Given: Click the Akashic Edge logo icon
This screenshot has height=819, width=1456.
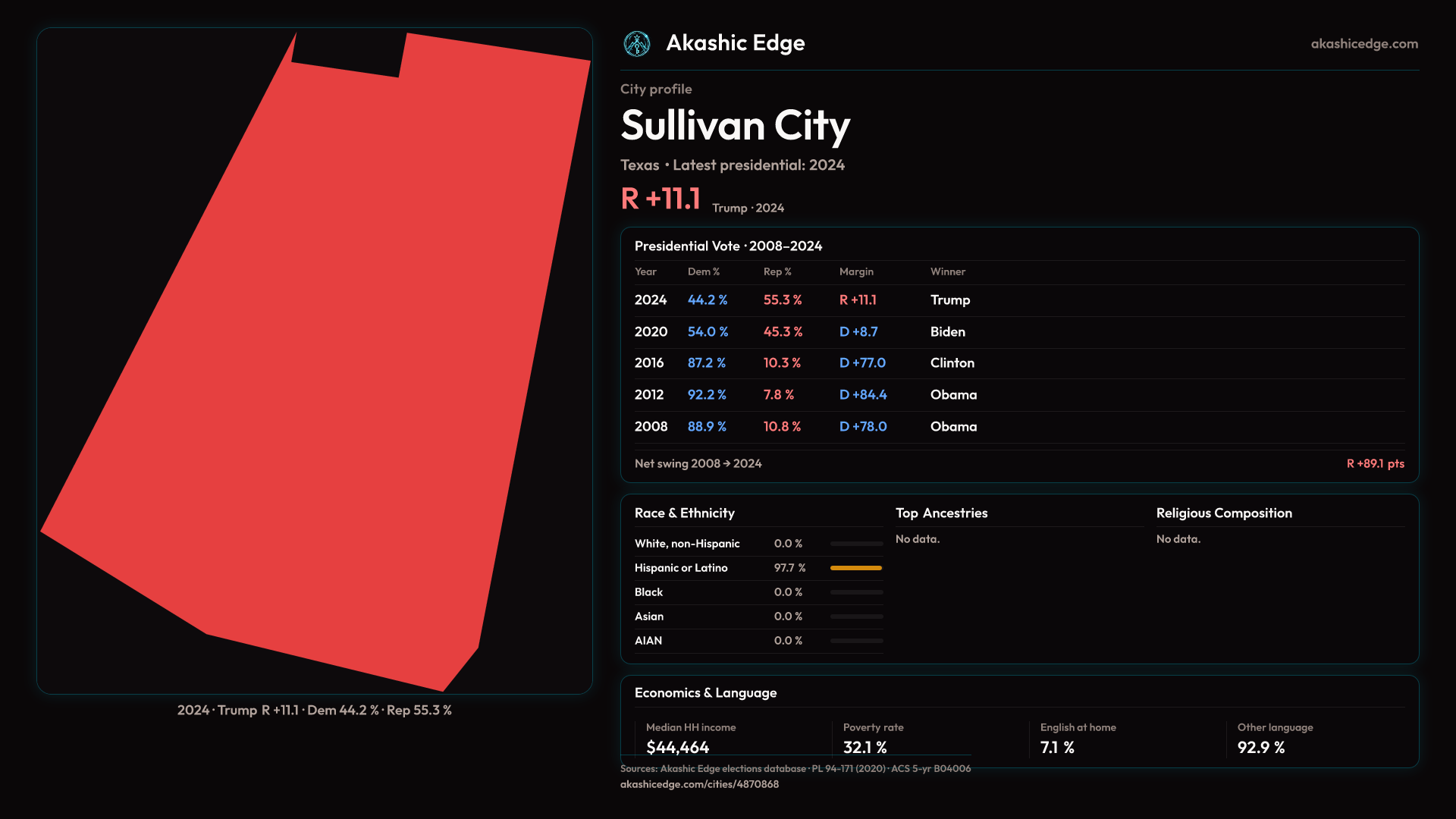Looking at the screenshot, I should pos(637,44).
